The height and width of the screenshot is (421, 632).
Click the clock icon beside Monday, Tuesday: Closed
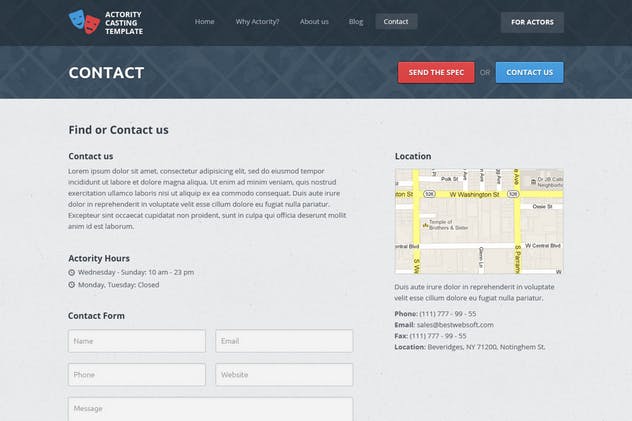[72, 285]
